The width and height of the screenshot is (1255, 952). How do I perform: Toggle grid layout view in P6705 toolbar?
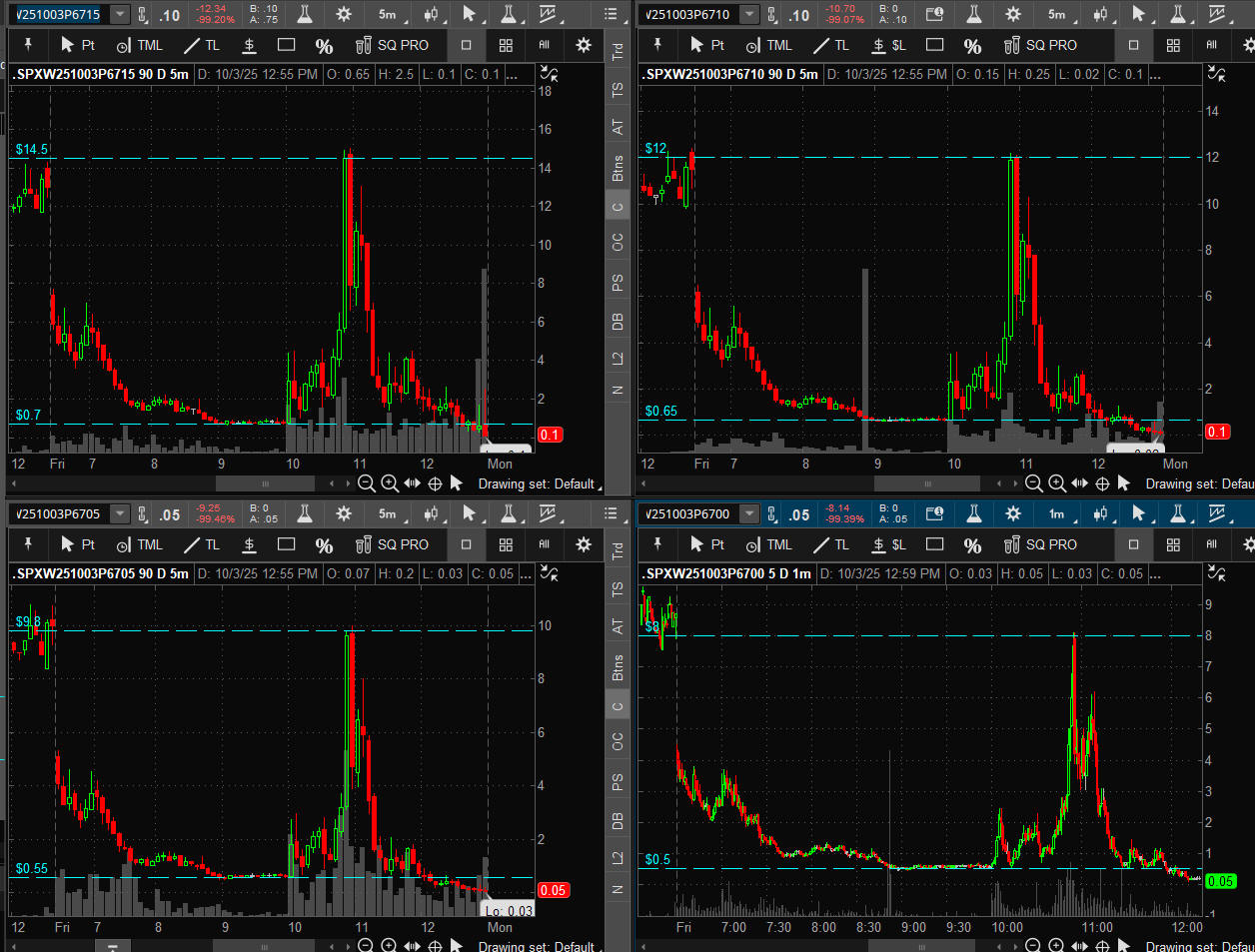tap(506, 544)
